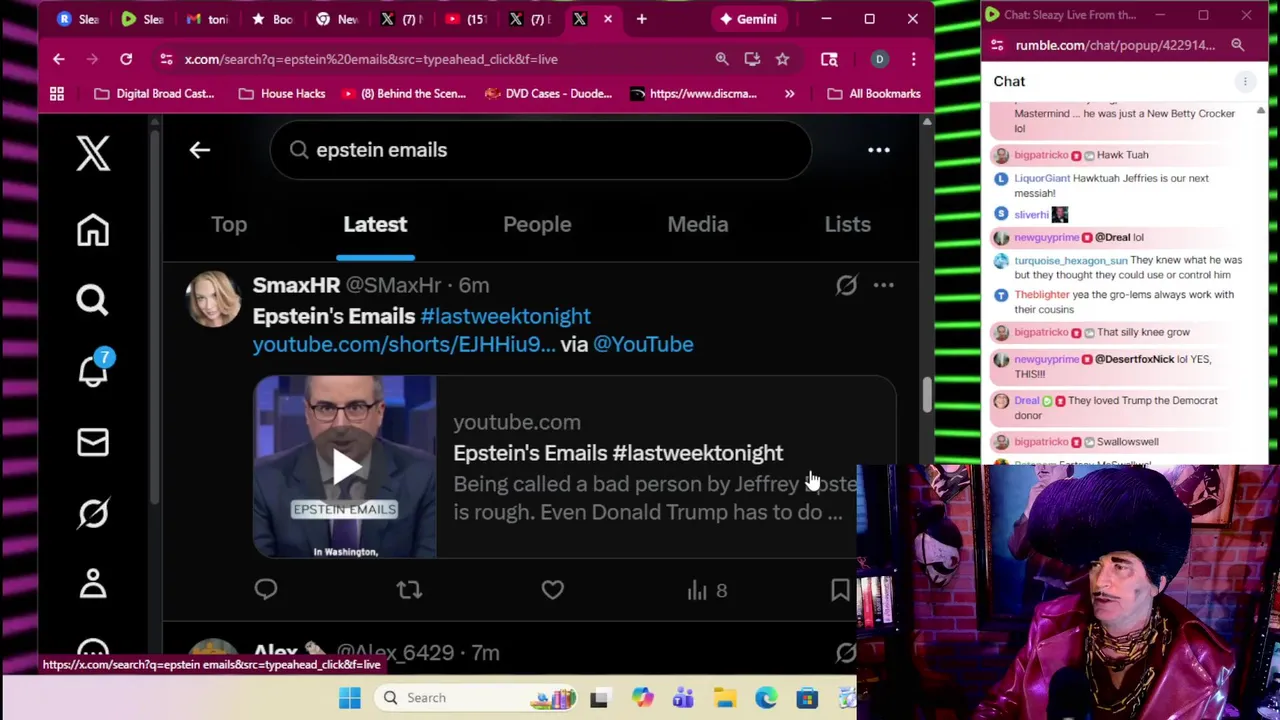
Task: Open Notifications bell with 7 badge
Action: coord(93,369)
